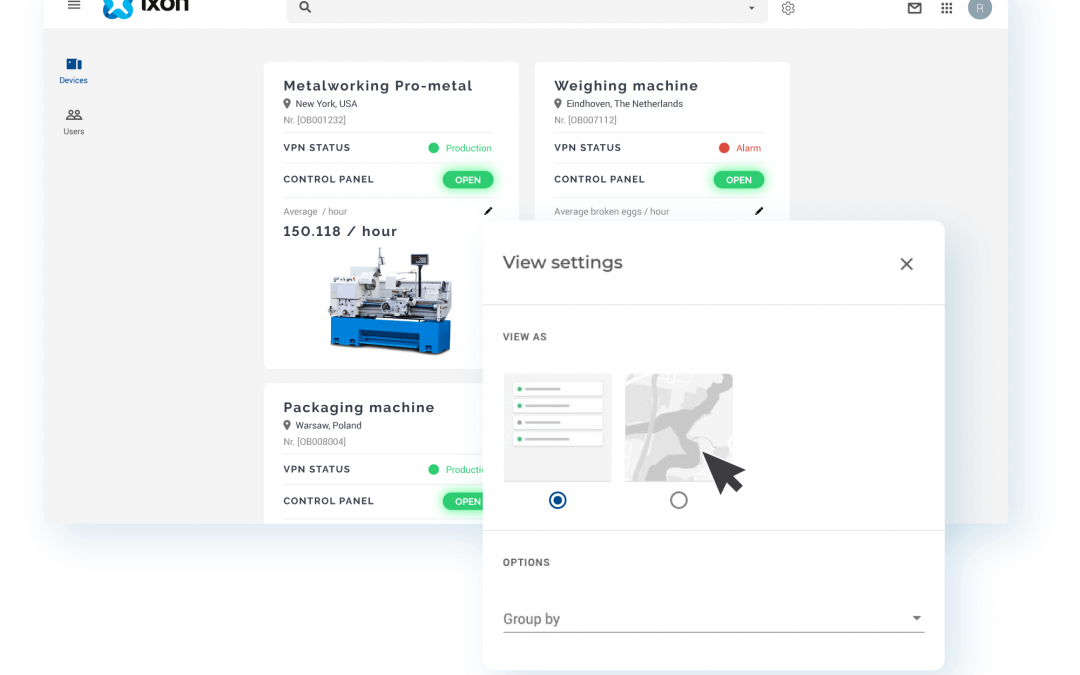The height and width of the screenshot is (675, 1080).
Task: Click Weighing machine title
Action: 626,85
